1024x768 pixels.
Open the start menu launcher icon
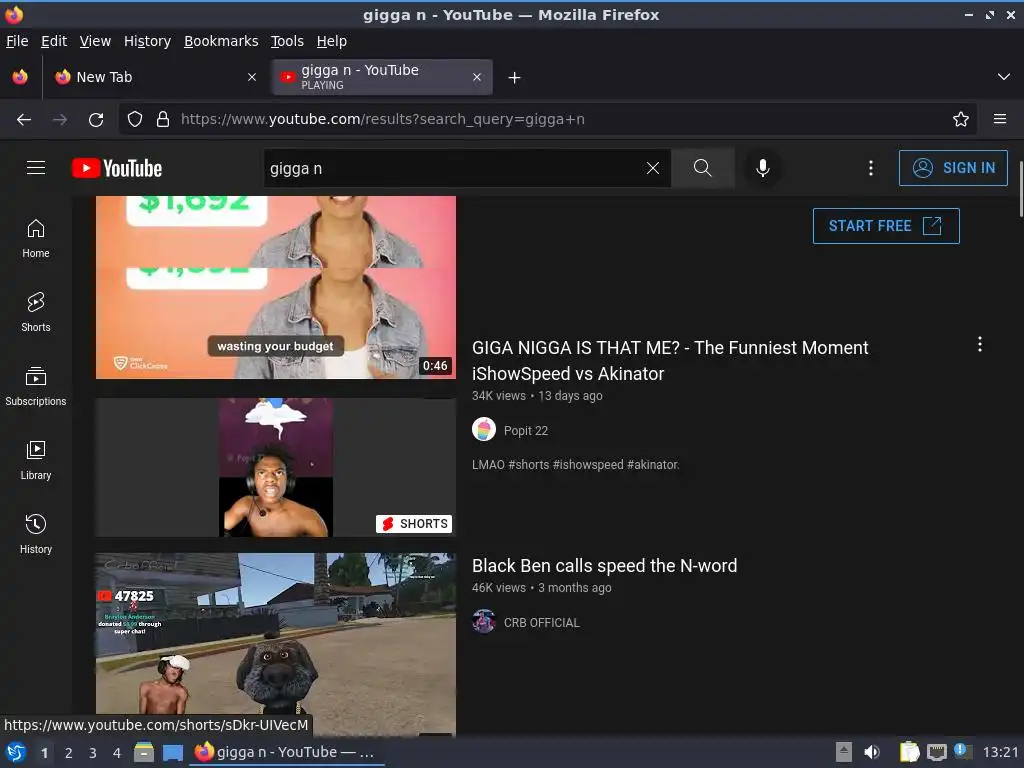[x=16, y=752]
